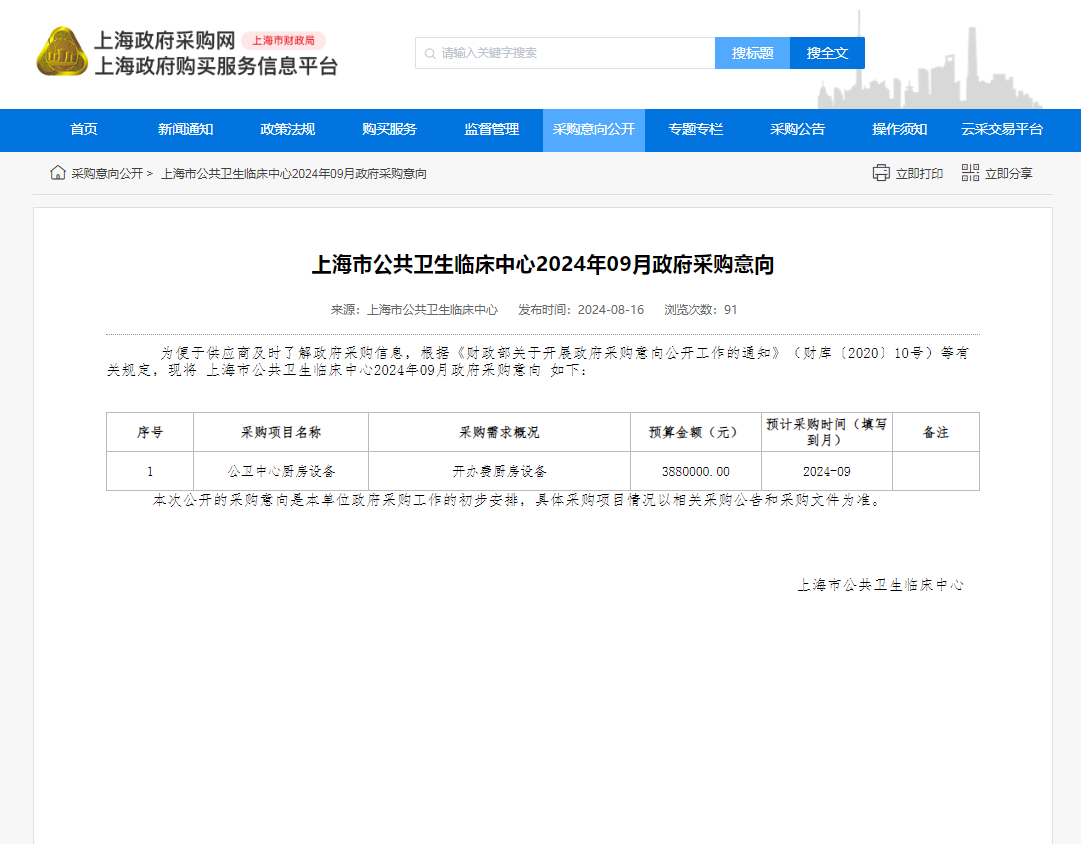Click the 搜全文 search button
The height and width of the screenshot is (844, 1081).
click(827, 53)
